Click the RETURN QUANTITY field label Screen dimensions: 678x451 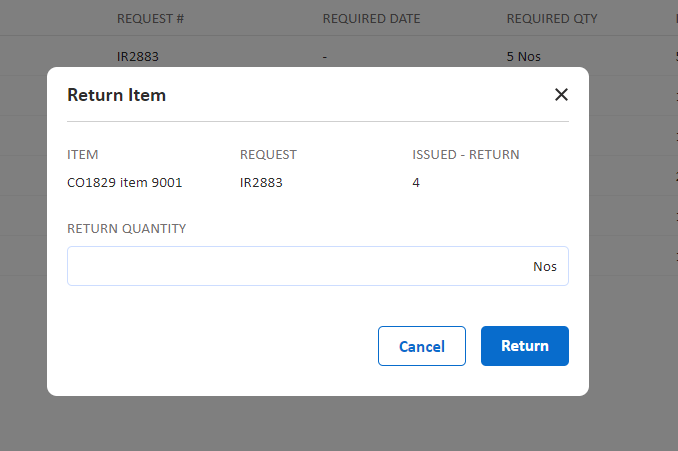[x=126, y=228]
